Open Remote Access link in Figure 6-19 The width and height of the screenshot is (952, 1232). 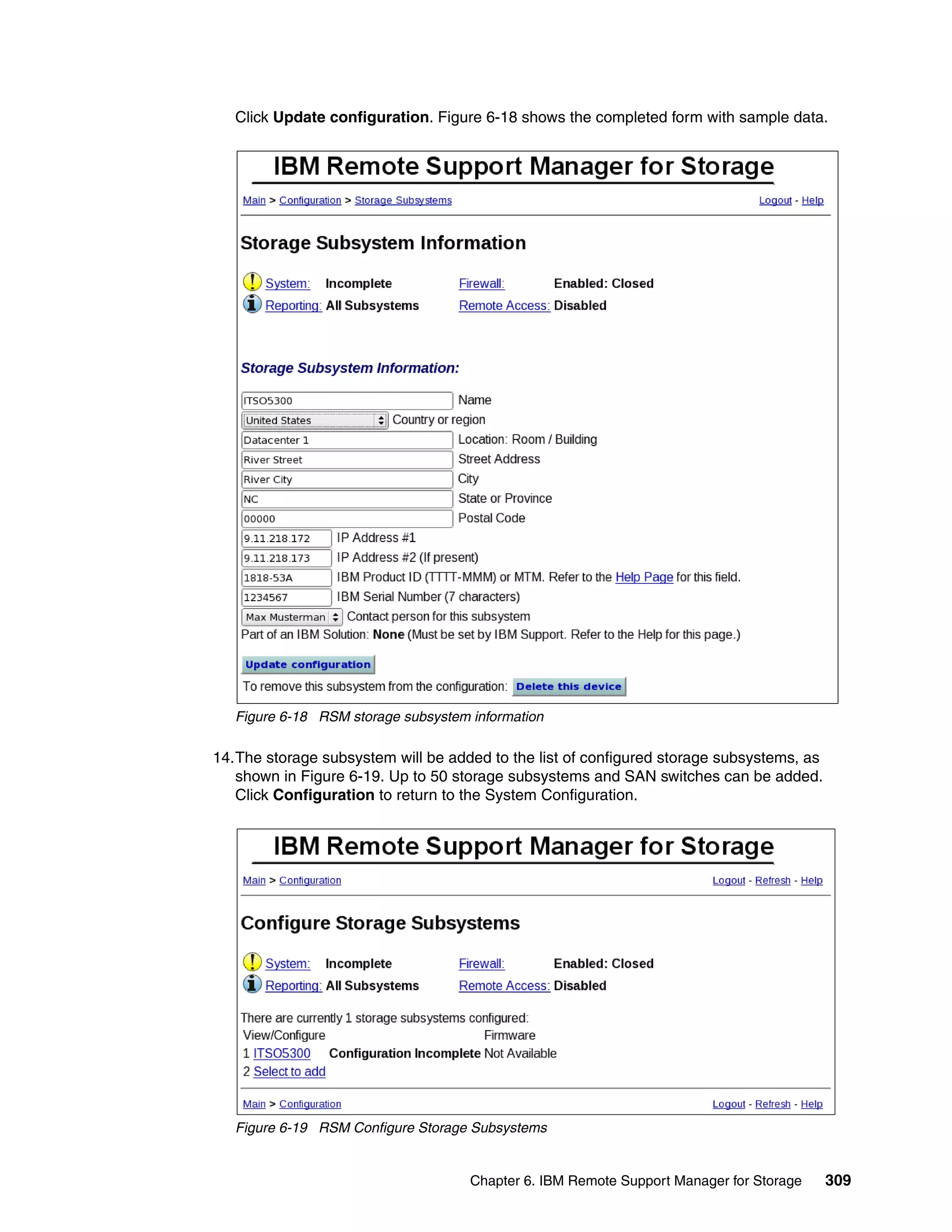tap(504, 986)
